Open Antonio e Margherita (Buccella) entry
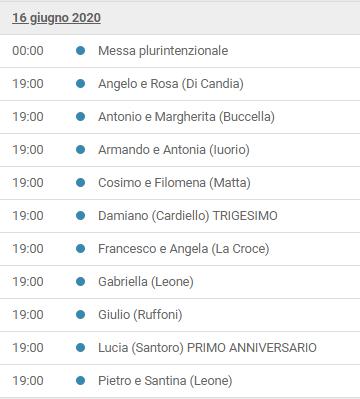Screen dimensions: 360x399 tap(186, 117)
